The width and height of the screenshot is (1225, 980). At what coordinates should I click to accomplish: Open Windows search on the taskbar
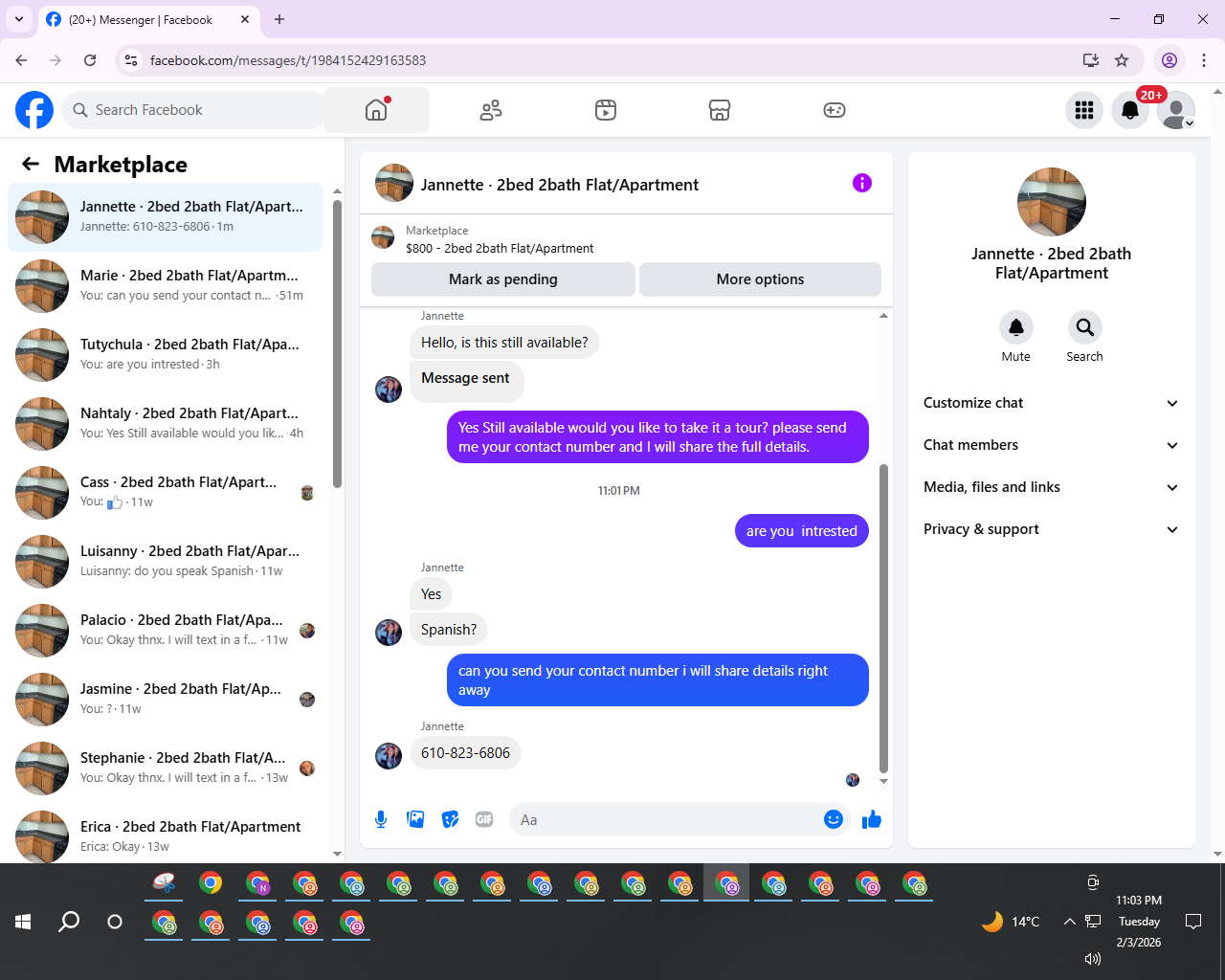point(69,922)
